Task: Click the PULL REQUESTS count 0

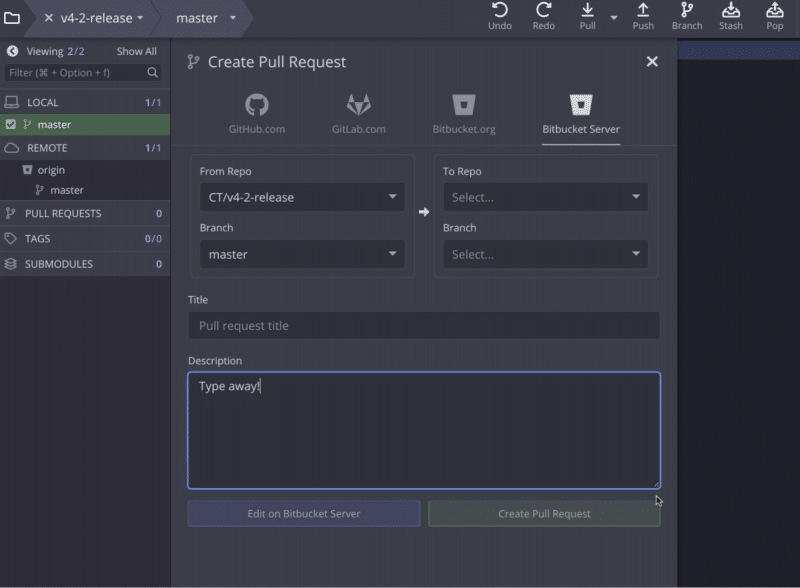Action: [159, 213]
